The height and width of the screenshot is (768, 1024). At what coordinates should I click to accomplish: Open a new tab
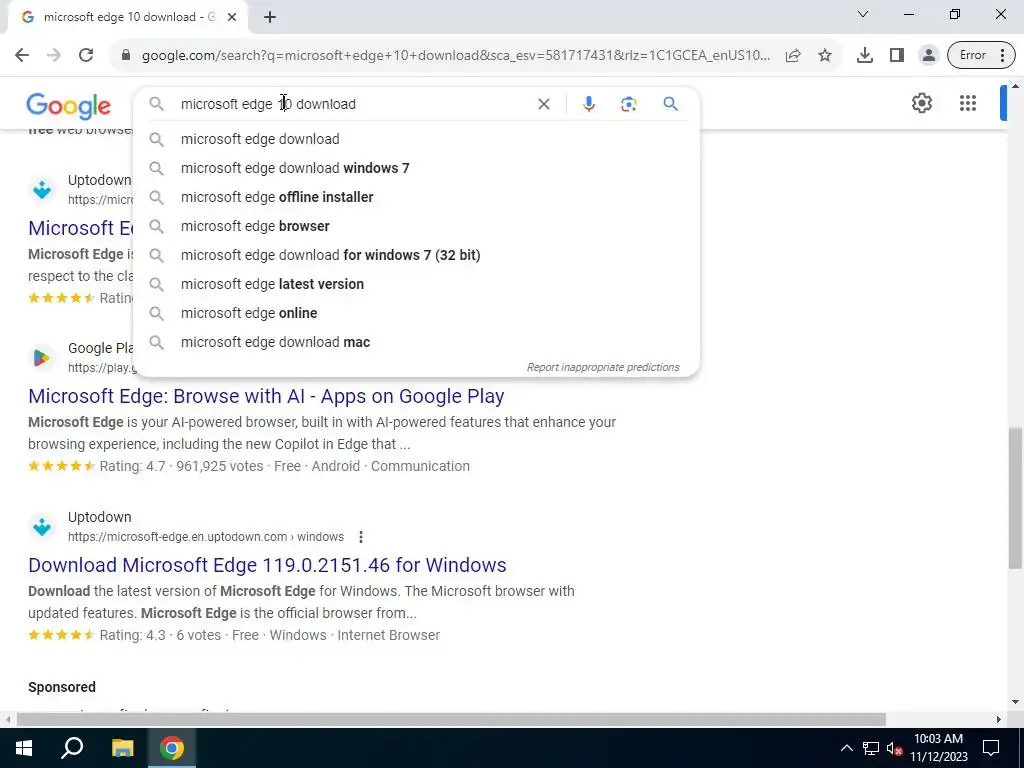click(x=270, y=17)
